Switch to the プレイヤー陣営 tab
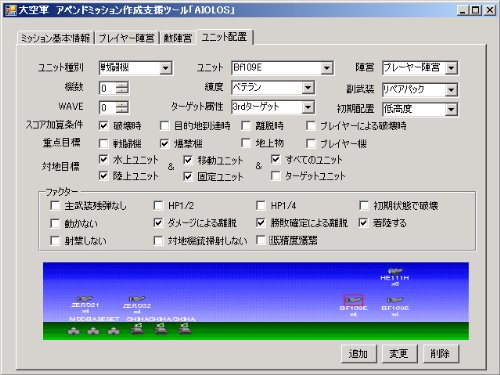The height and width of the screenshot is (375, 500). (x=127, y=38)
